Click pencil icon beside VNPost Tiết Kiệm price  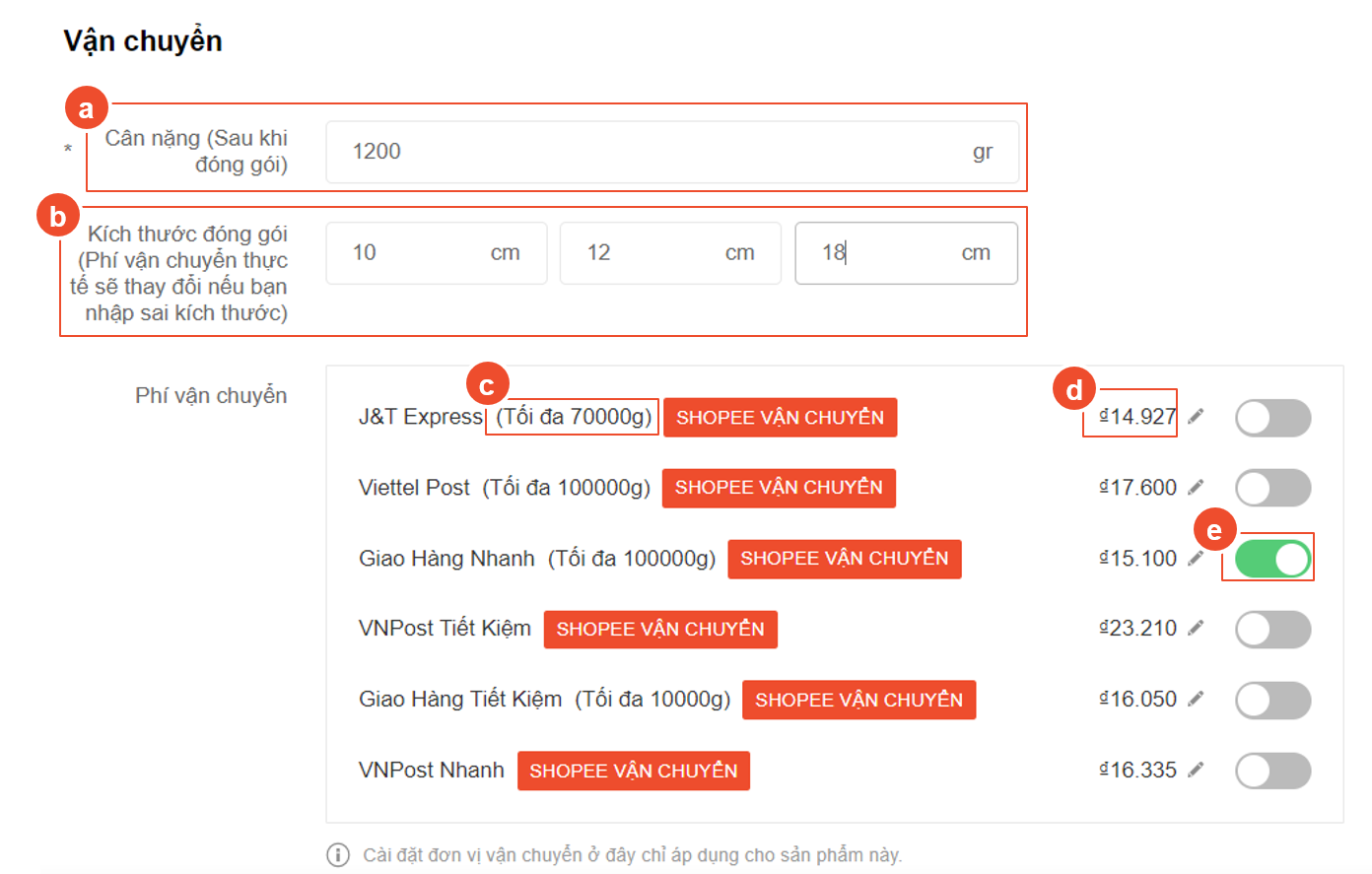[1196, 629]
